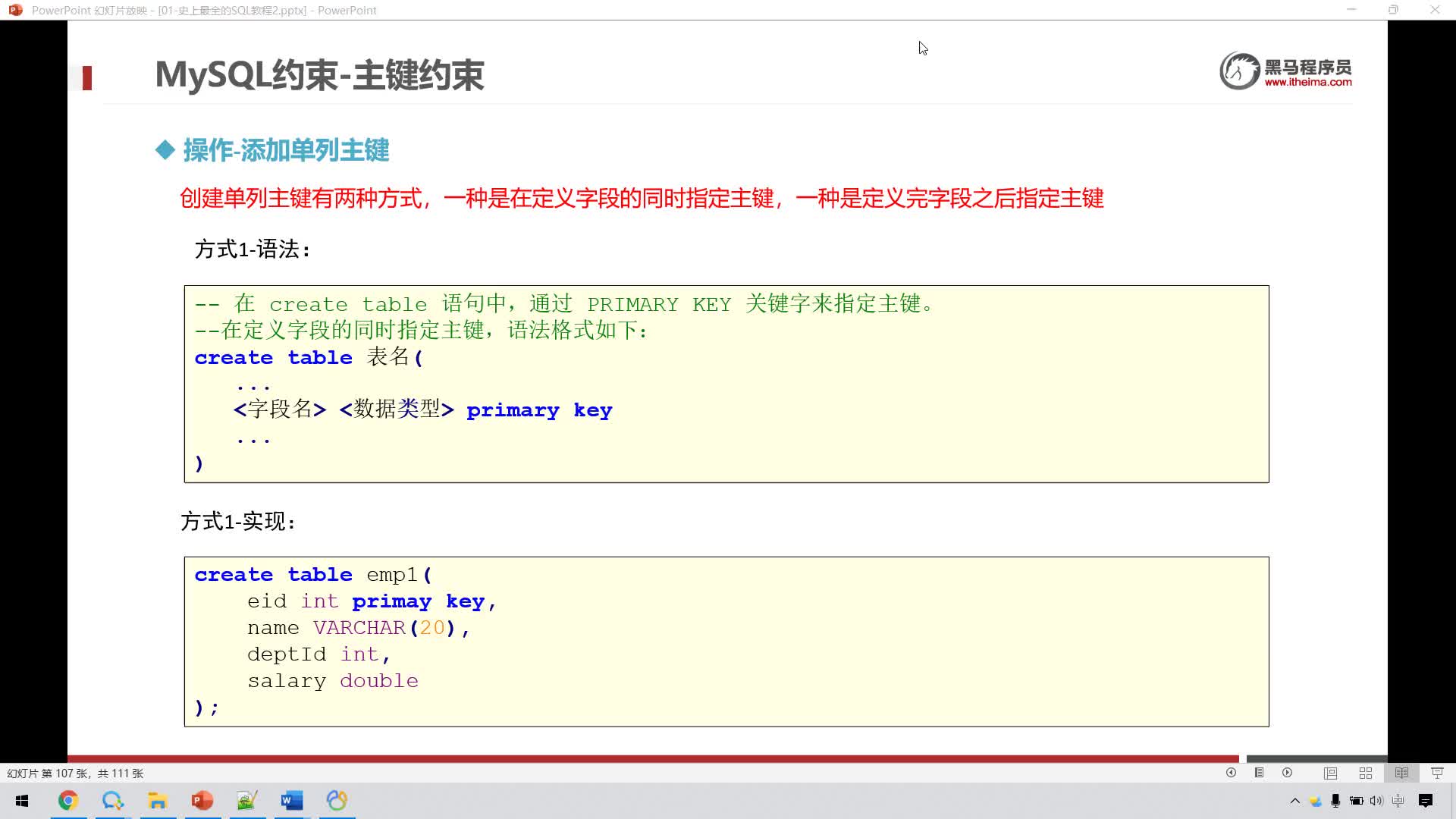Go to the previous slide arrow
Viewport: 1456px width, 819px height.
pos(1231,773)
